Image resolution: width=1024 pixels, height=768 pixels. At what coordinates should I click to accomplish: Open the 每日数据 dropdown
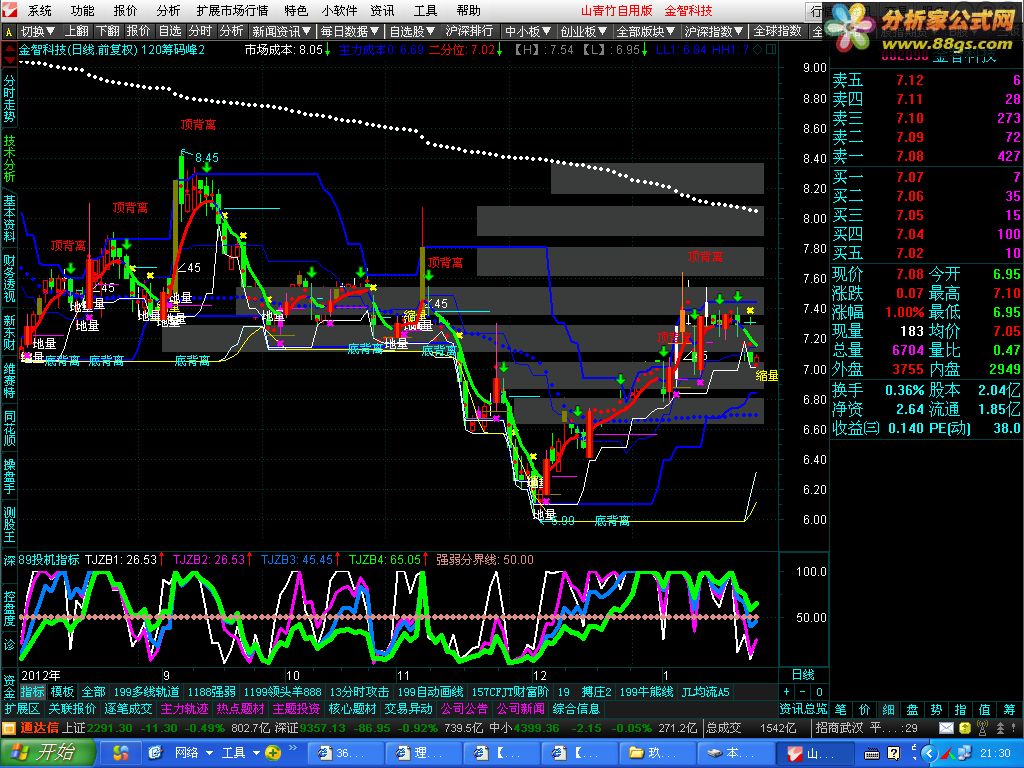350,31
